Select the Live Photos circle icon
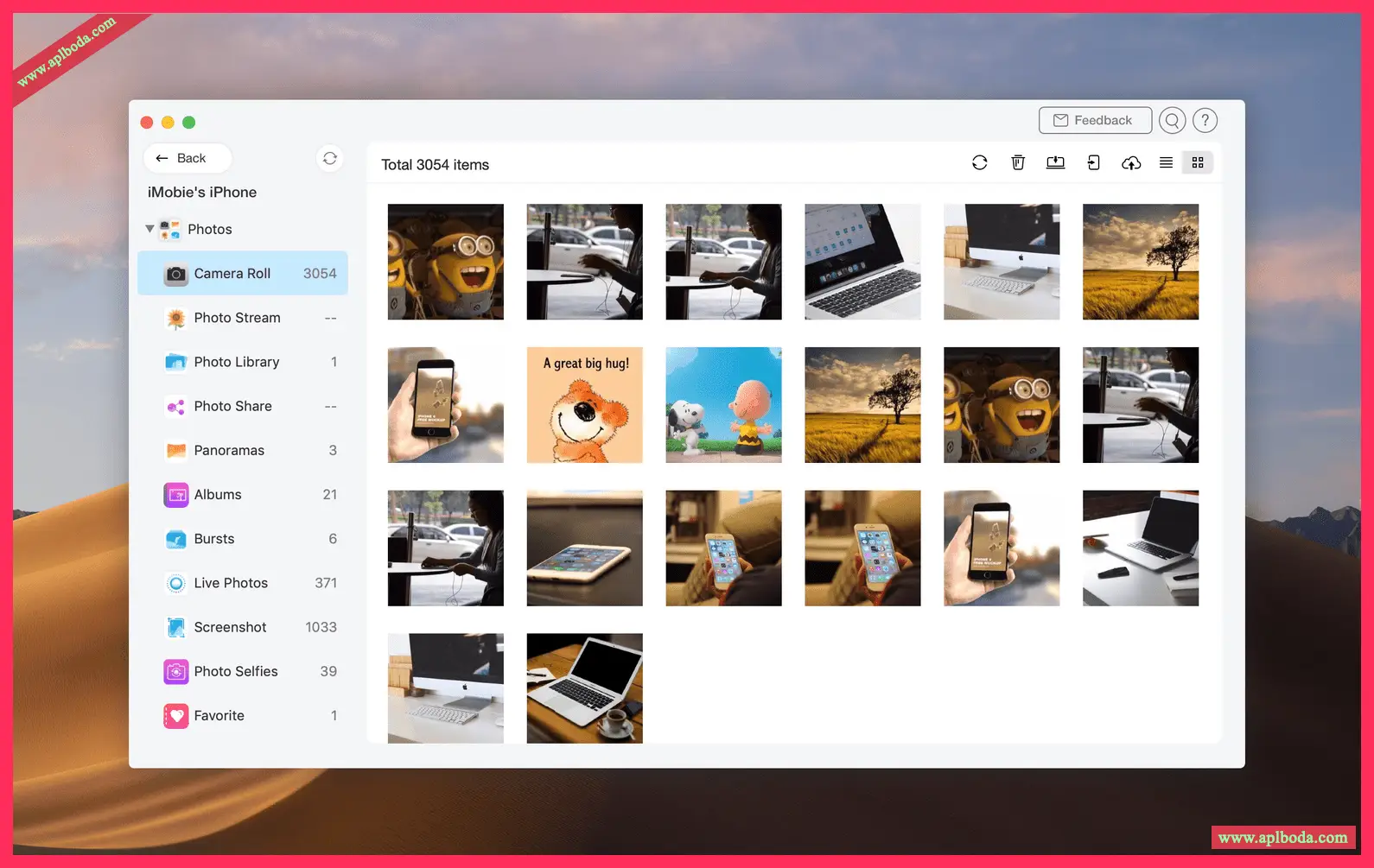 pos(176,583)
